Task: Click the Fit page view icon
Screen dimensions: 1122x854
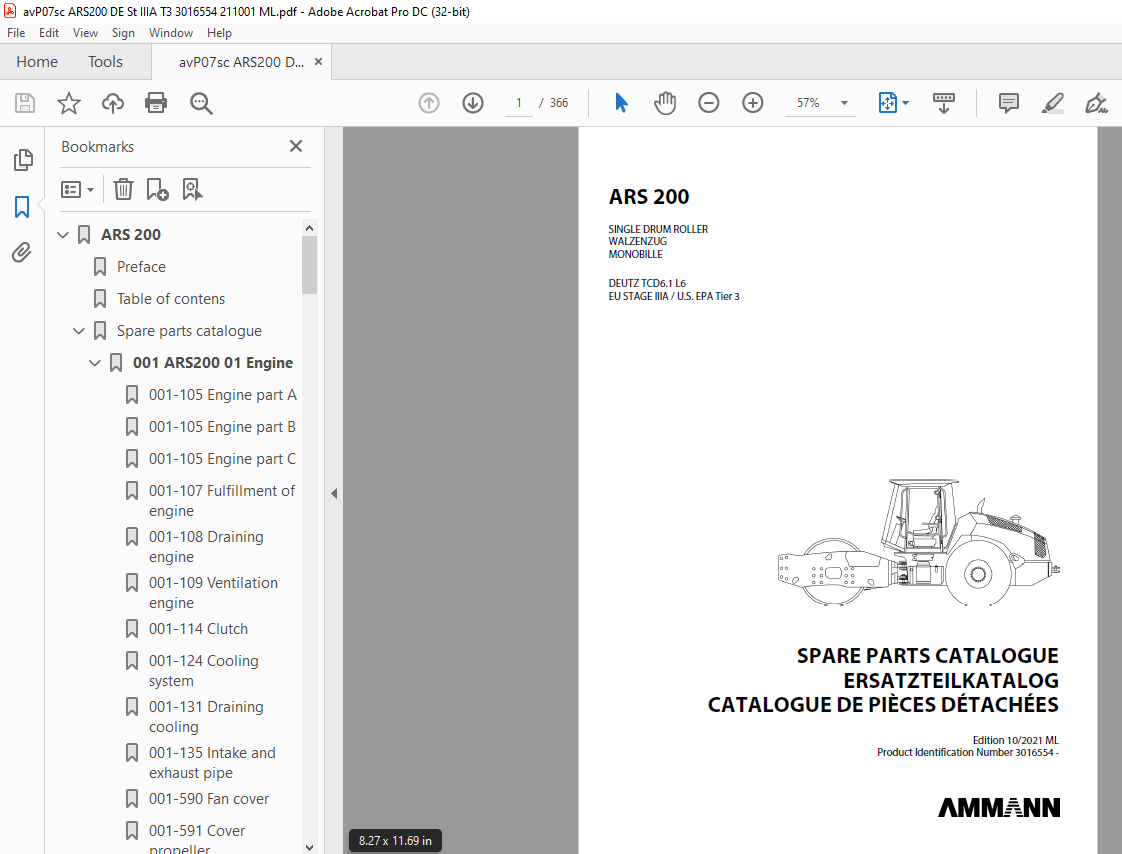Action: [x=887, y=103]
